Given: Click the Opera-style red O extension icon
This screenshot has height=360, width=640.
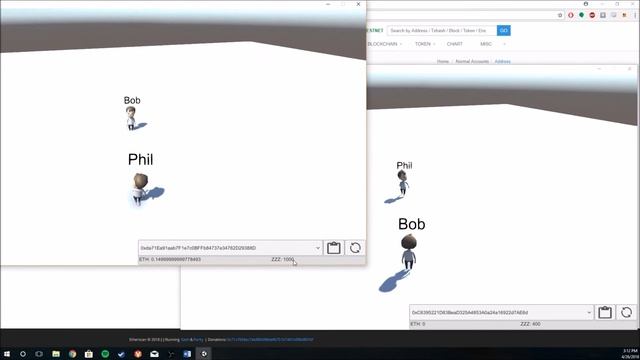Looking at the screenshot, I should coord(571,15).
